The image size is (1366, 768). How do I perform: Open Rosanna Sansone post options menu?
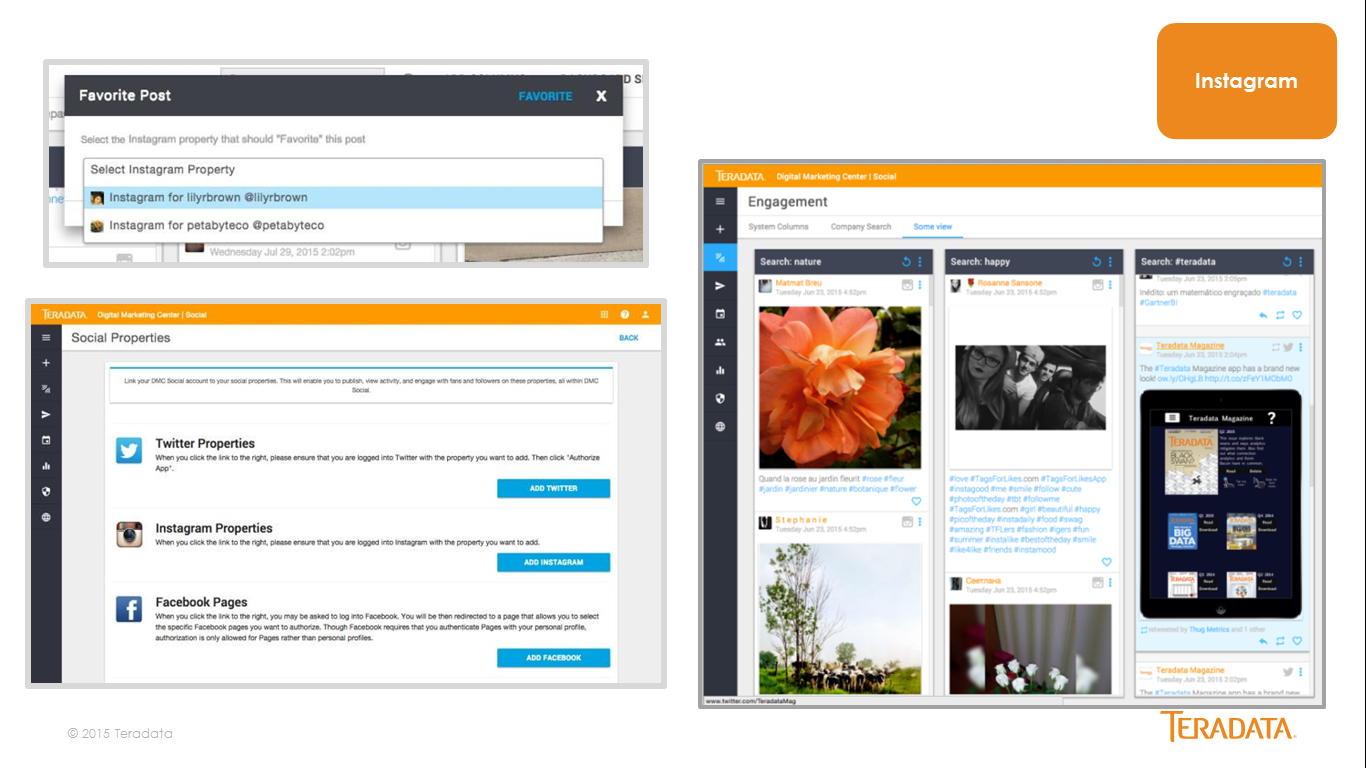(x=1110, y=286)
